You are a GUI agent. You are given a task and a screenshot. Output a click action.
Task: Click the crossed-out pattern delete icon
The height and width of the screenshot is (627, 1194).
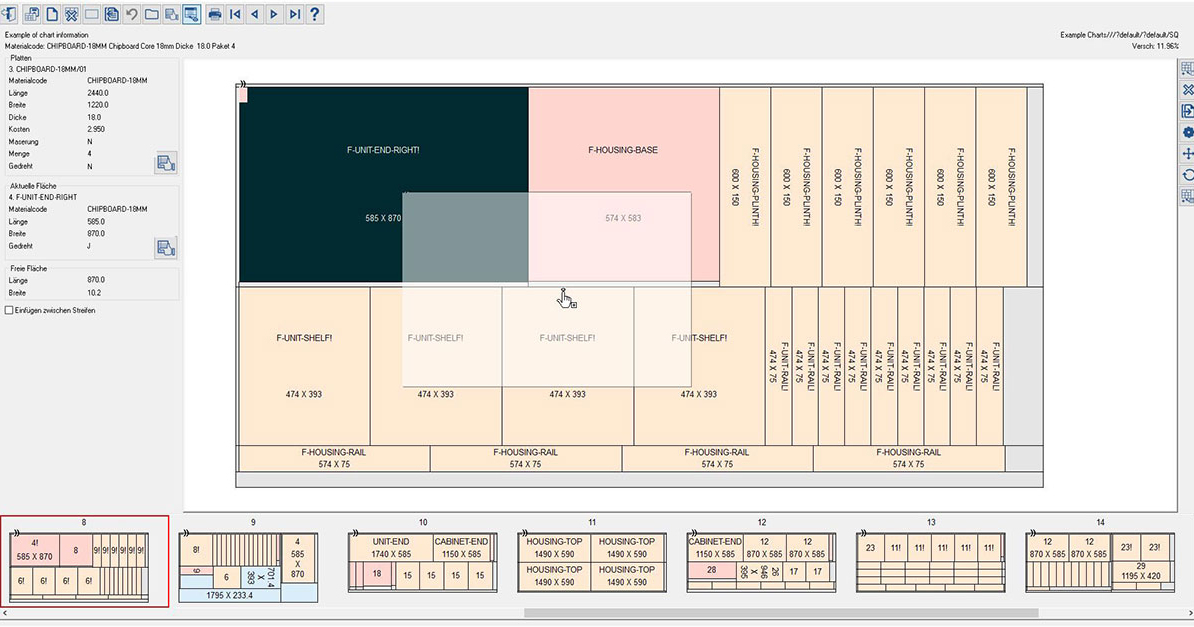point(71,14)
